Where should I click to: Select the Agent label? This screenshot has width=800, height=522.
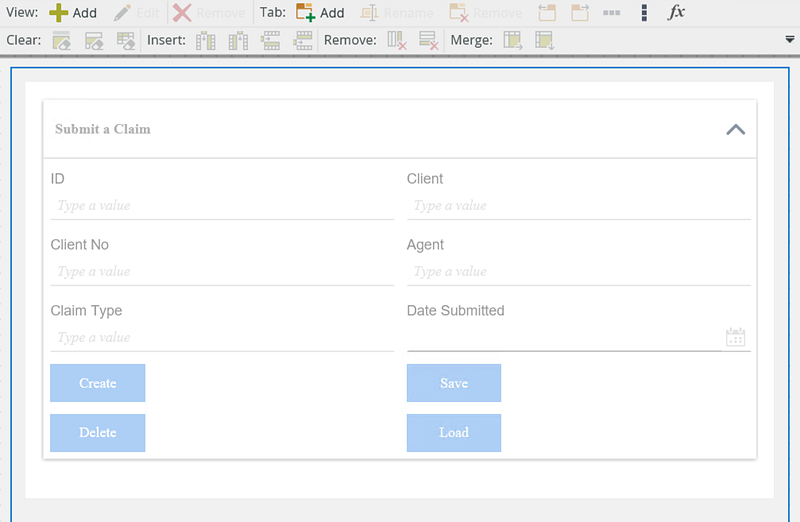coord(425,245)
